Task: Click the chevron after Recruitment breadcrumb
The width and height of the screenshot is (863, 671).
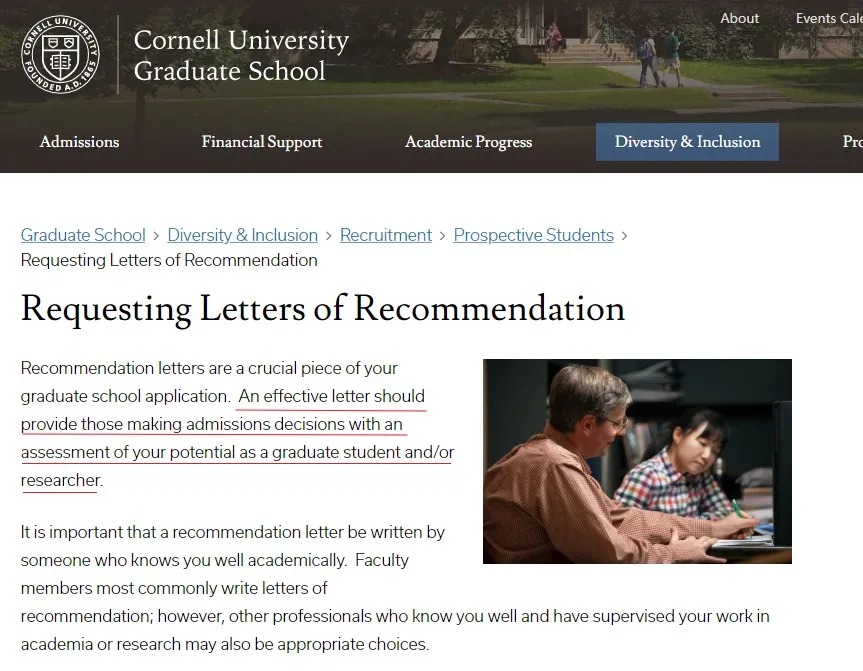Action: (443, 236)
